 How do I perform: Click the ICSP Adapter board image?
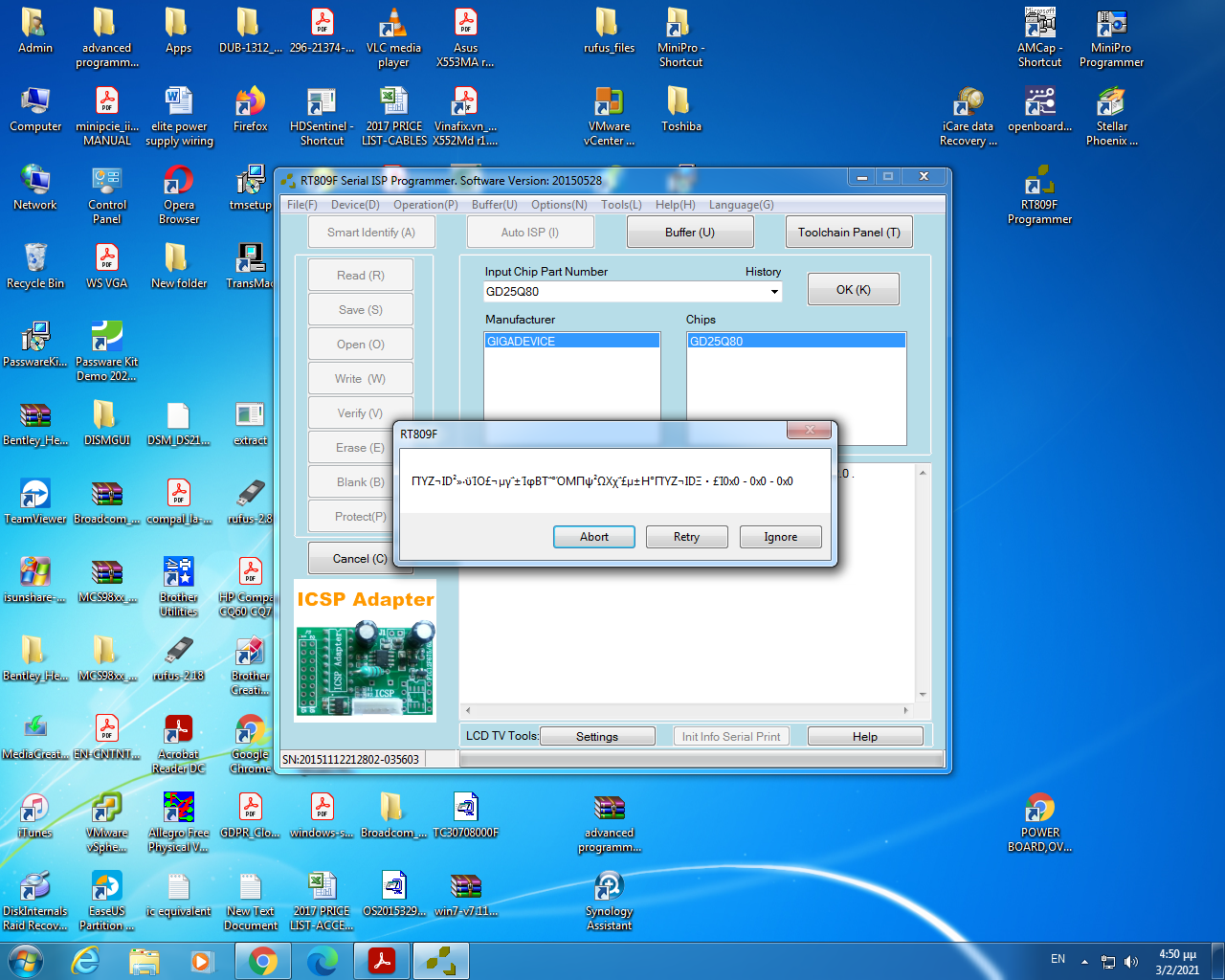click(365, 650)
